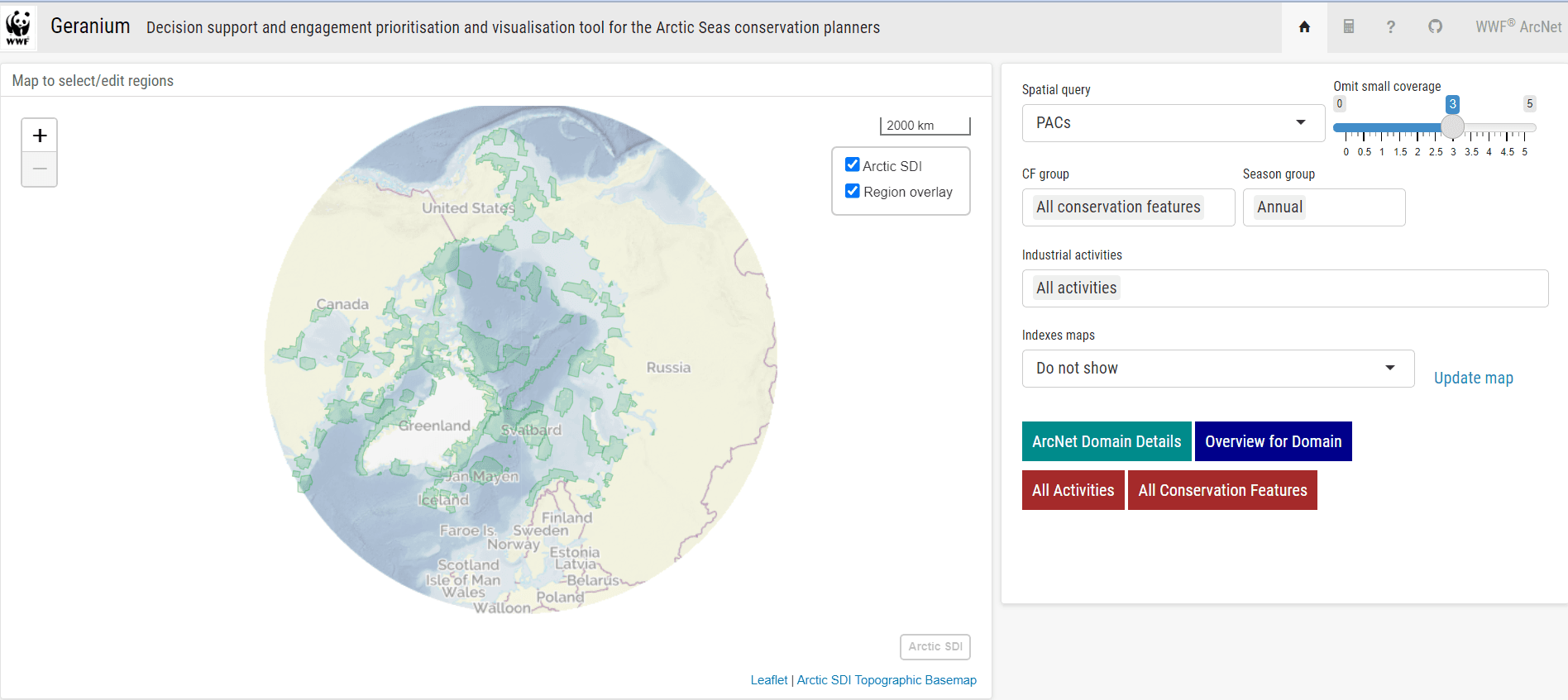Click the WWF panda logo
1568x700 pixels.
(18, 27)
